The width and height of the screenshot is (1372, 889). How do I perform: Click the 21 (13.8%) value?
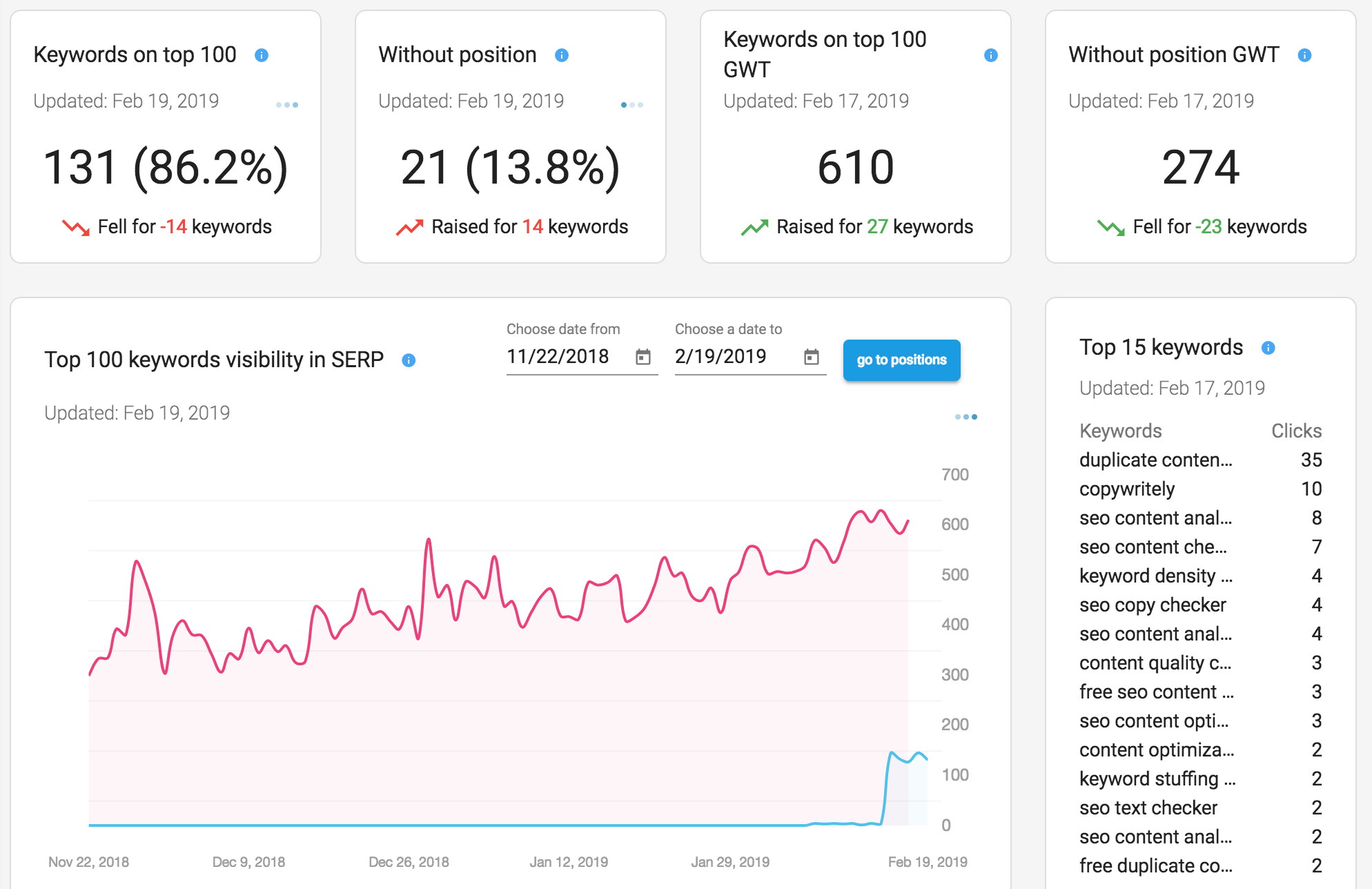(x=511, y=168)
